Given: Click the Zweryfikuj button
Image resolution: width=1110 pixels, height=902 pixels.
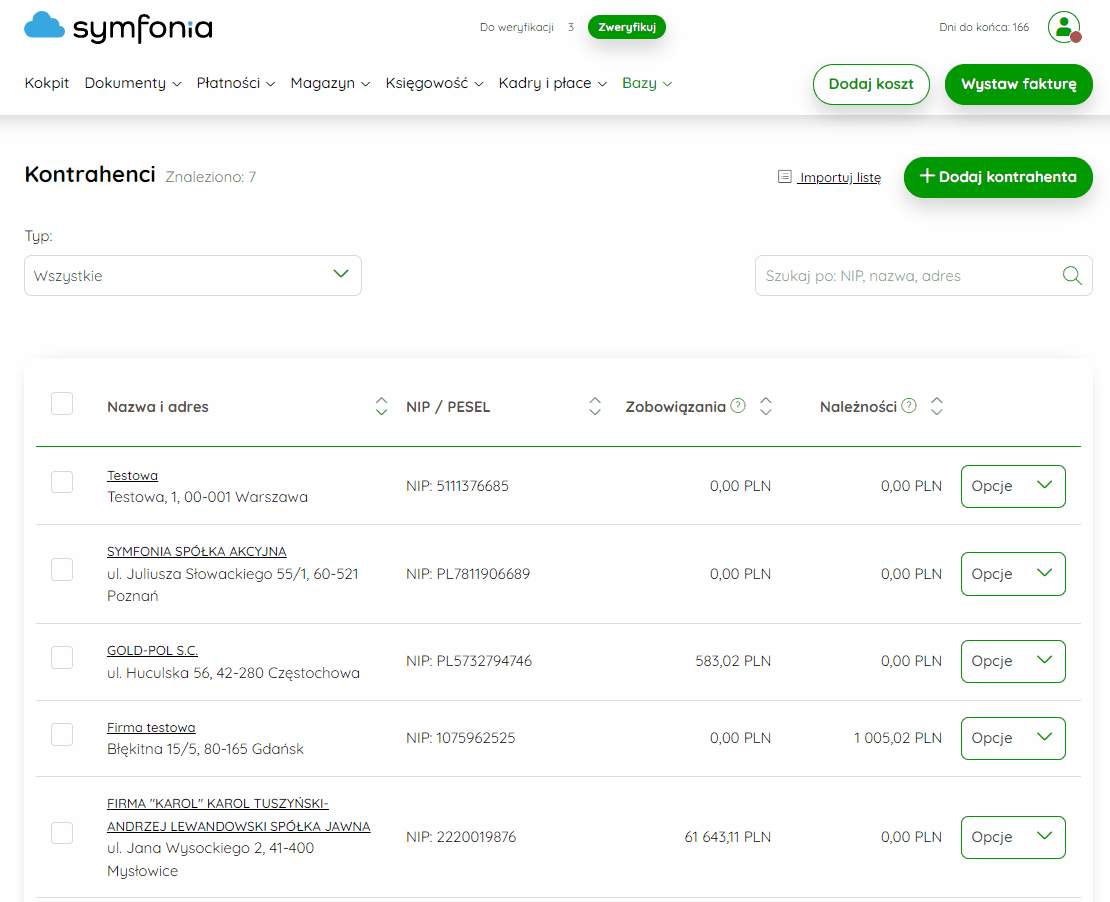Looking at the screenshot, I should 626,27.
